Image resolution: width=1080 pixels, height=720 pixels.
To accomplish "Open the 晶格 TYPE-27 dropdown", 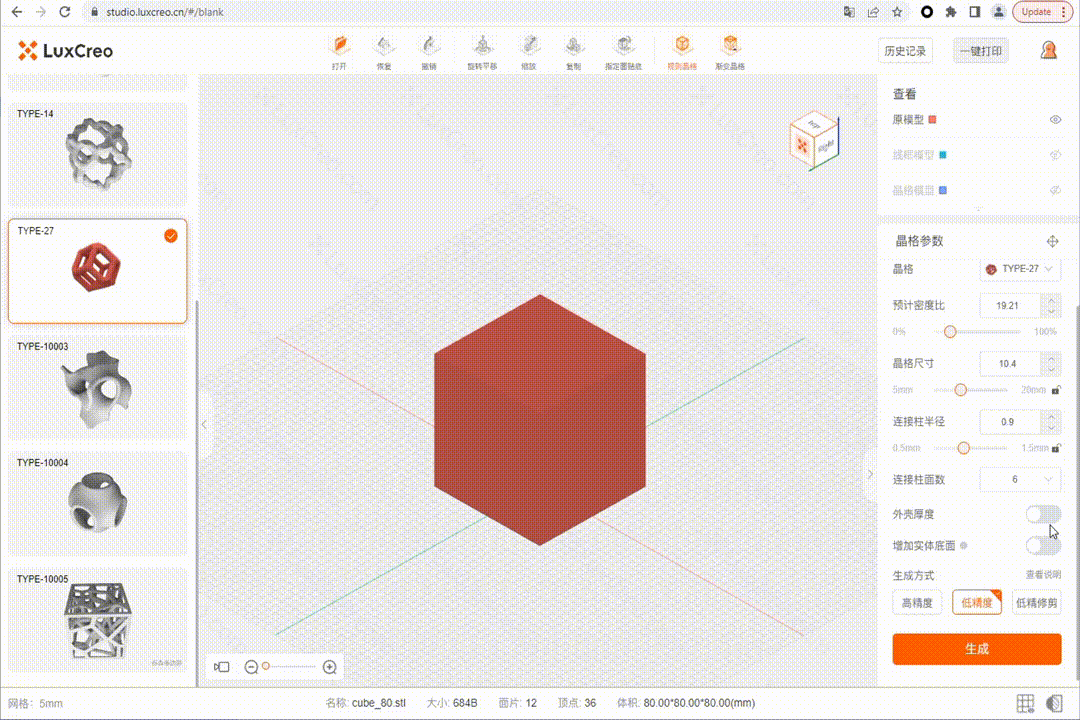I will (x=1020, y=269).
